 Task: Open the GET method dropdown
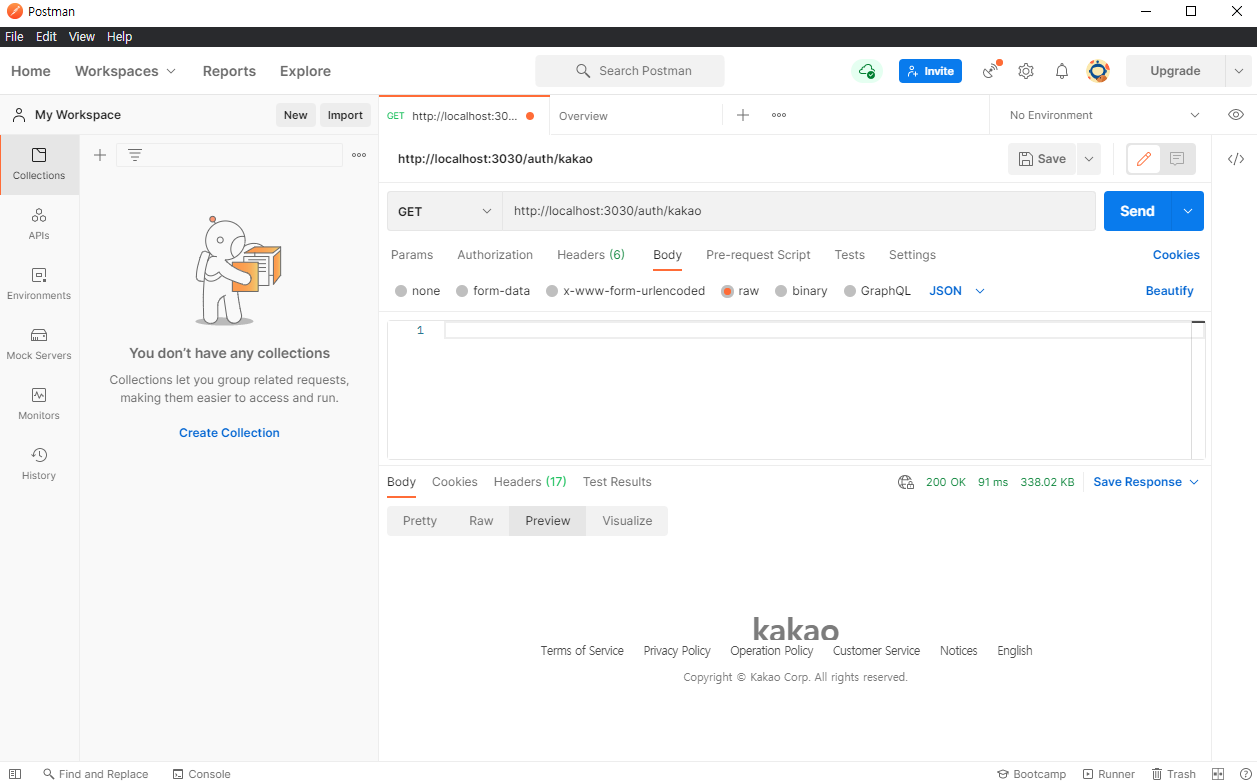[445, 211]
